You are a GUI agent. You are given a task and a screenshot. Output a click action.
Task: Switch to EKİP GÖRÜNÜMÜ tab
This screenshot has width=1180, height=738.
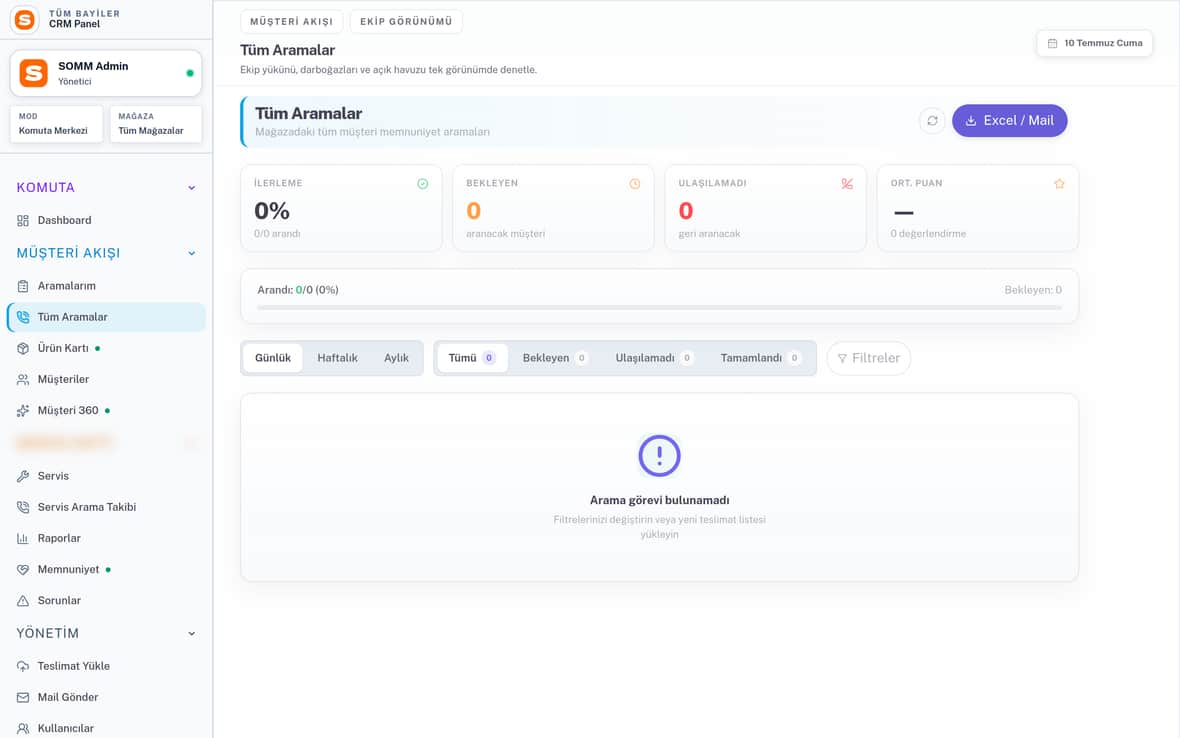[406, 22]
